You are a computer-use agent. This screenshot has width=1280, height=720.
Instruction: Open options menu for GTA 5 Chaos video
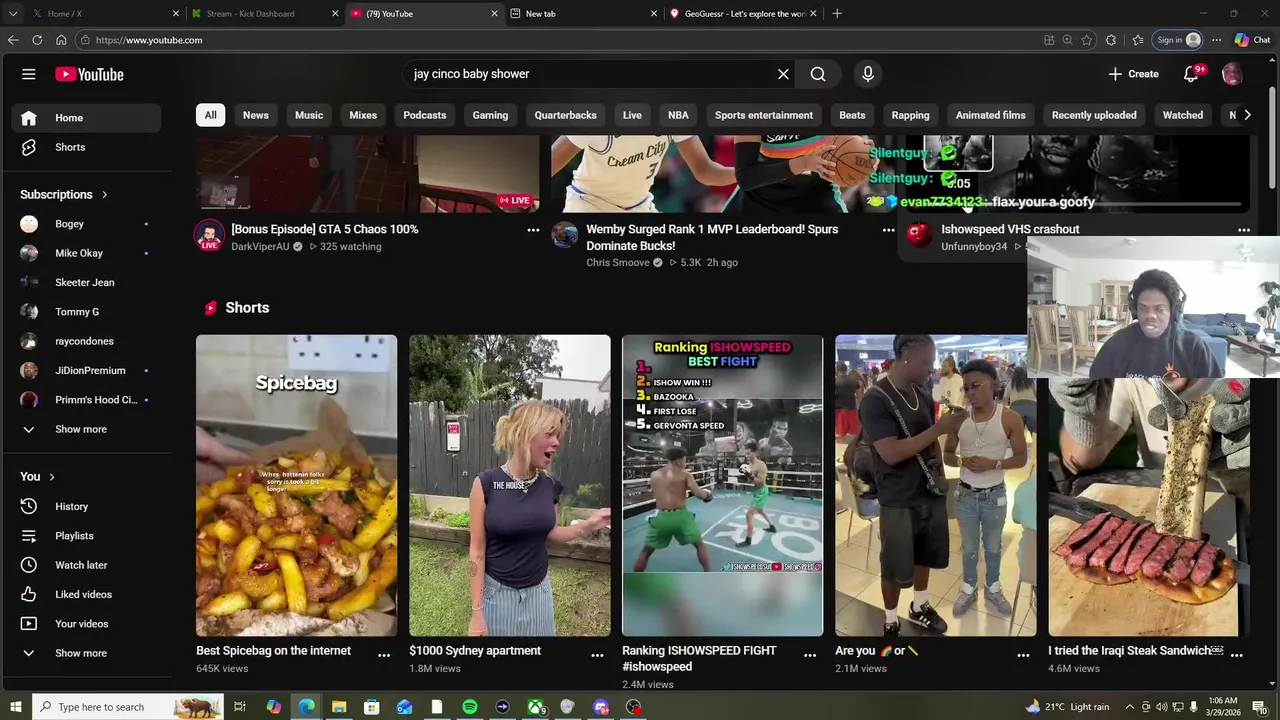533,230
